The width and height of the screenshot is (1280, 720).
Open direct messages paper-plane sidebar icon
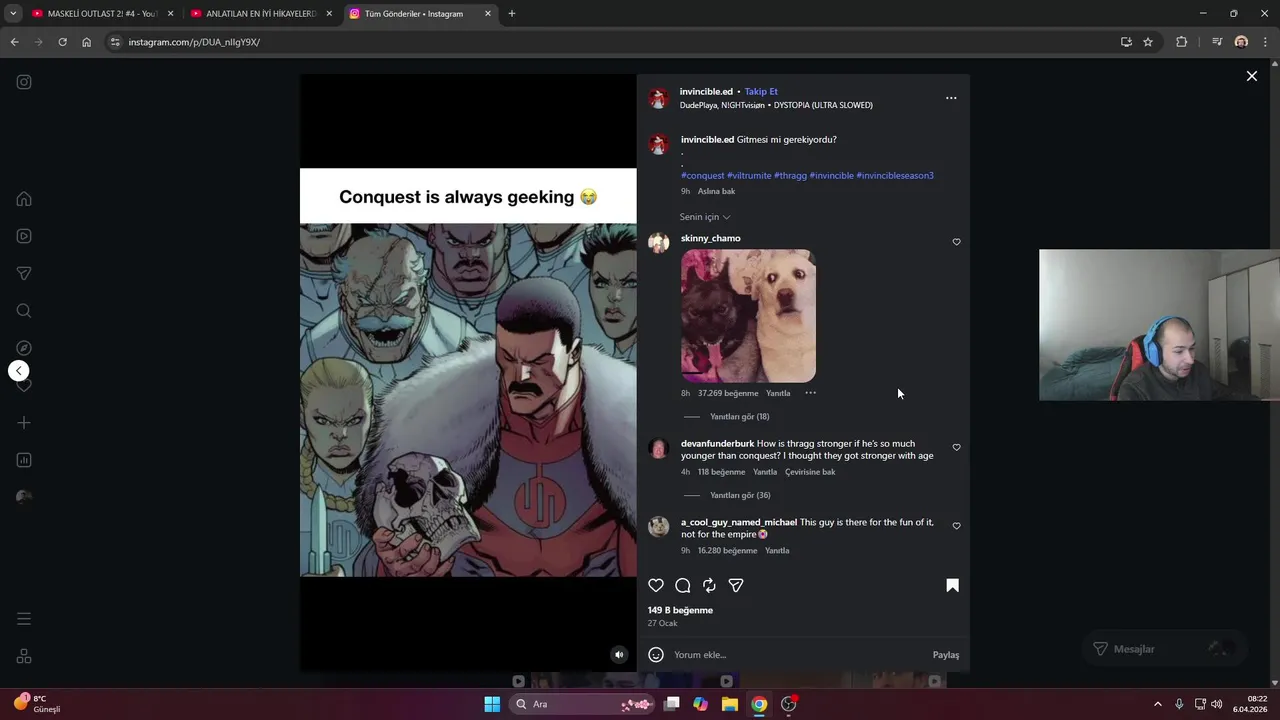point(24,273)
